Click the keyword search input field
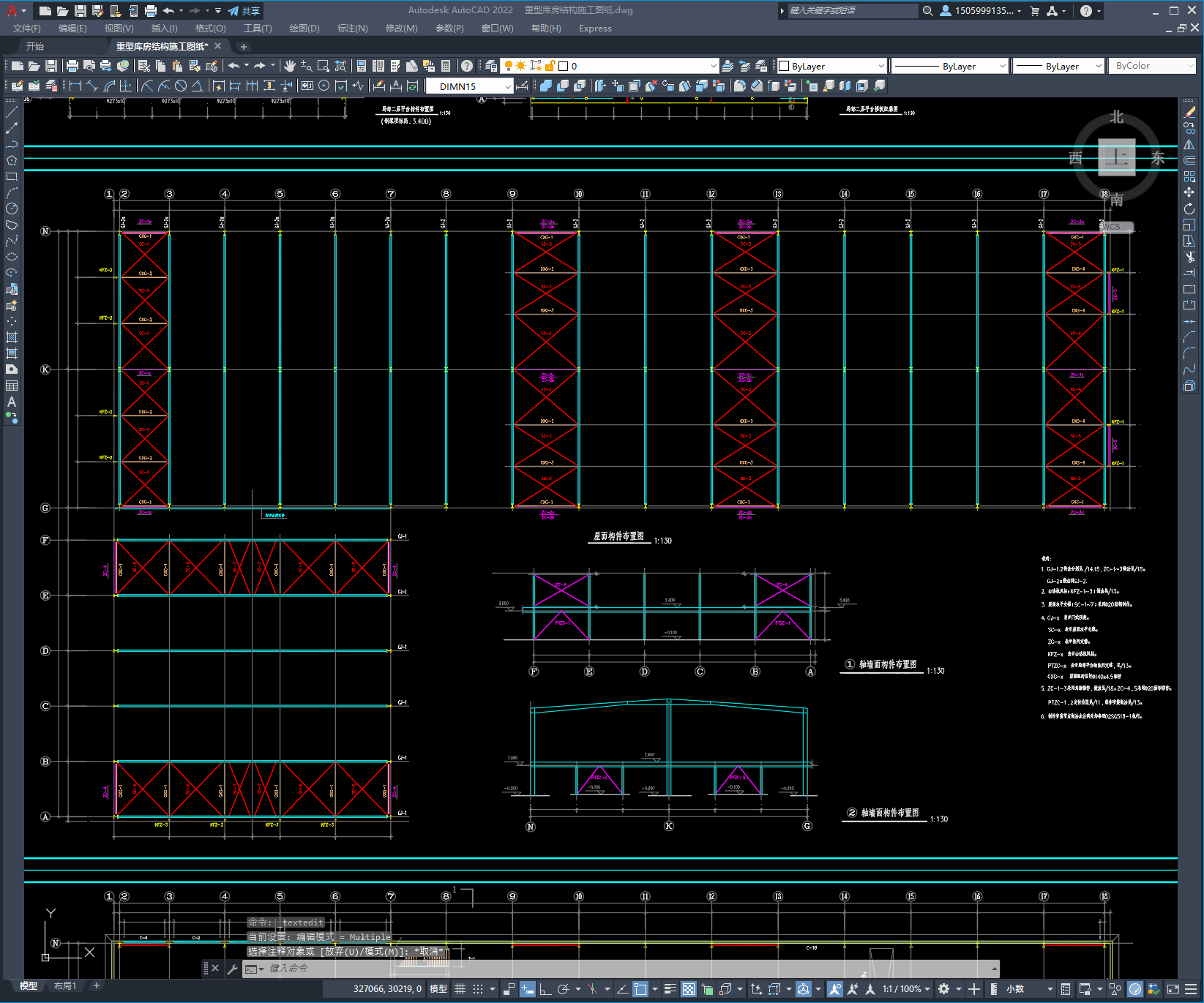 point(853,11)
